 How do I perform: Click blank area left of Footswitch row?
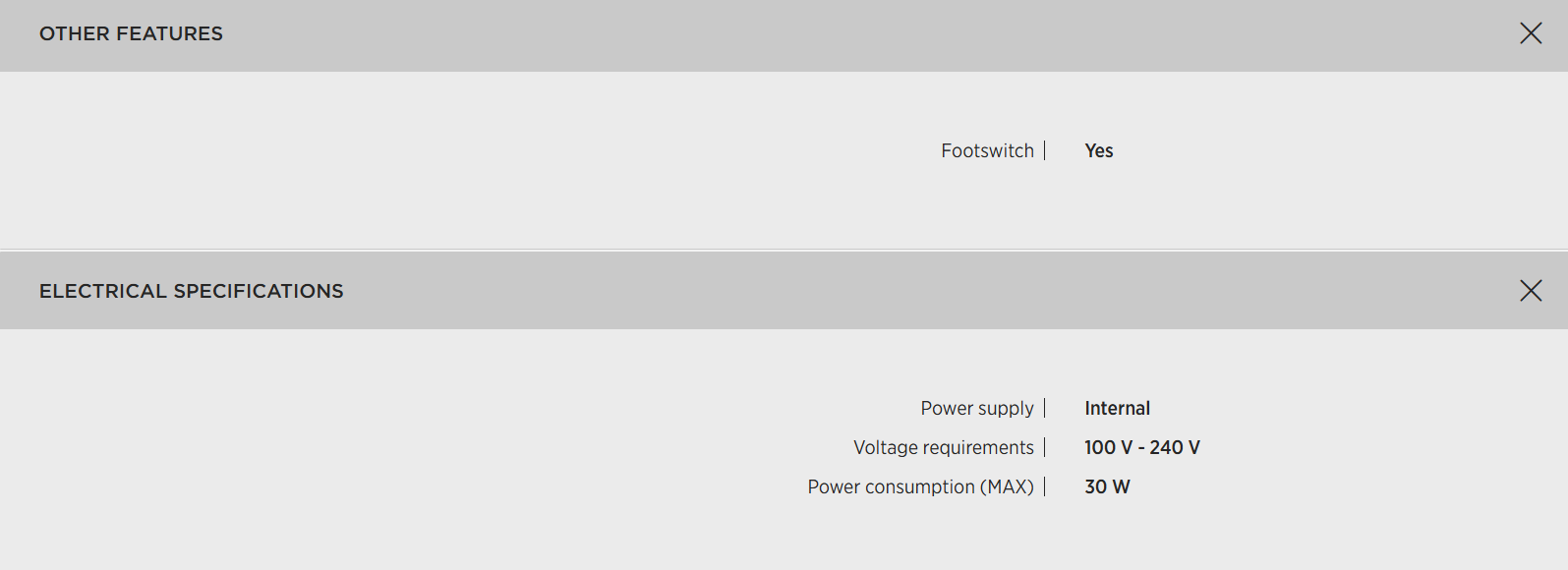(x=393, y=150)
